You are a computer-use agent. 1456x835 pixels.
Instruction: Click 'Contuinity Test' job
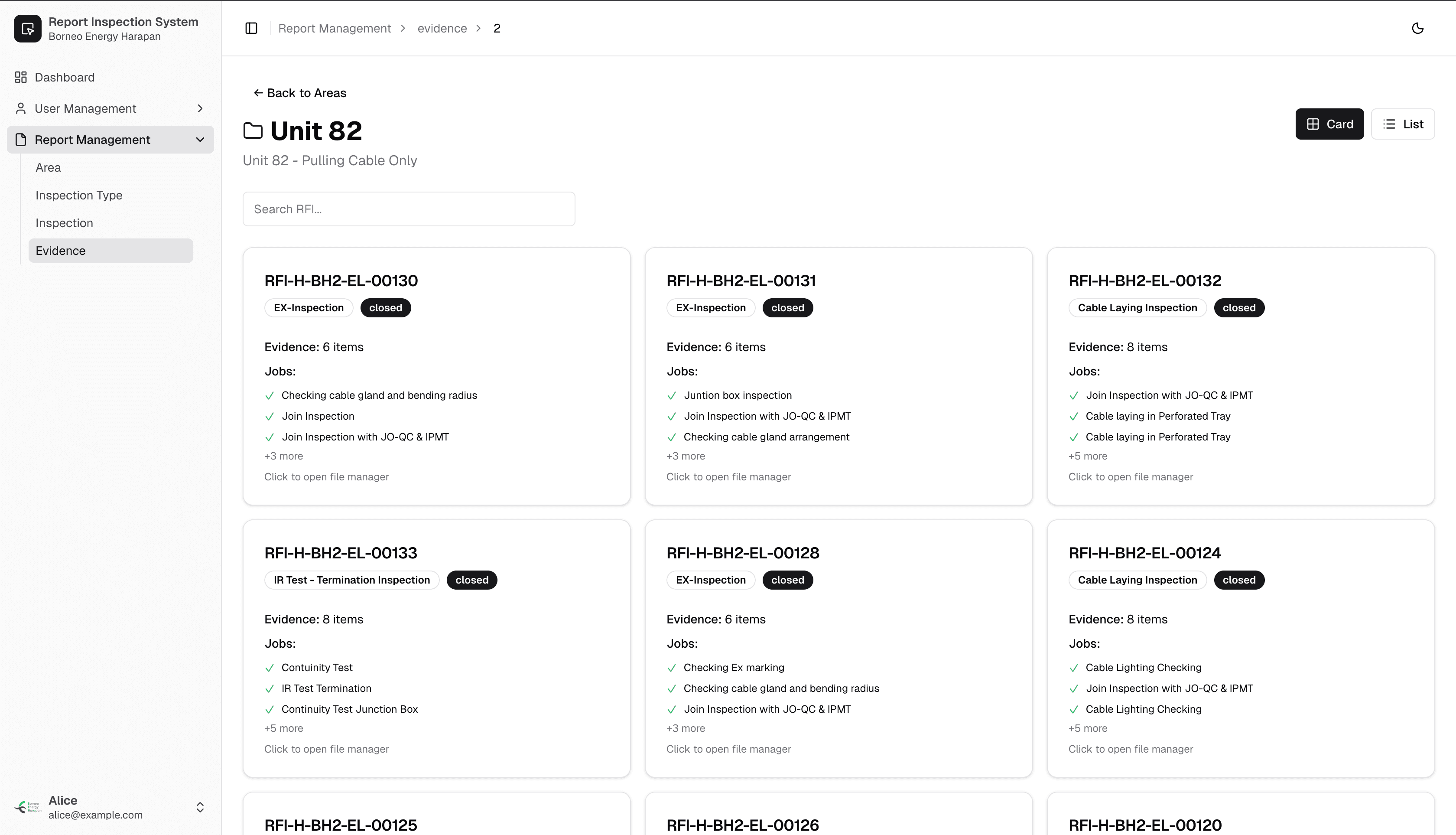[317, 668]
